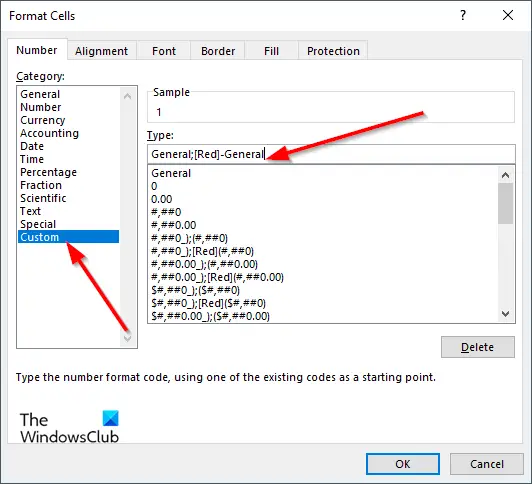This screenshot has height=484, width=532.
Task: Open the Fill tab
Action: point(271,51)
